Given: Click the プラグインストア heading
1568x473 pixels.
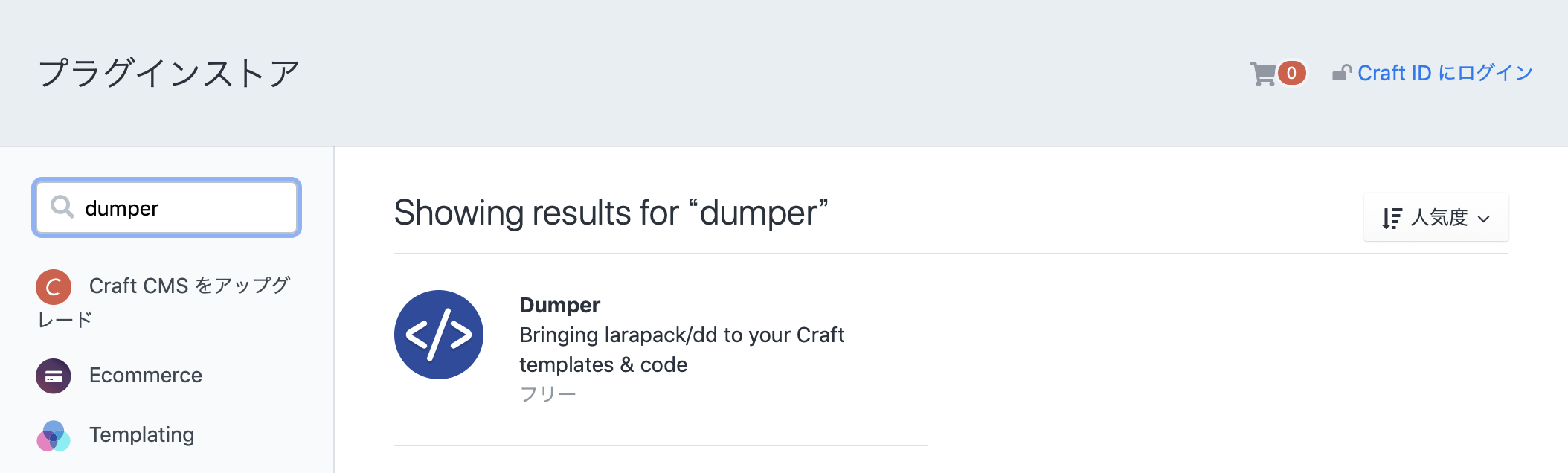Looking at the screenshot, I should click(168, 74).
